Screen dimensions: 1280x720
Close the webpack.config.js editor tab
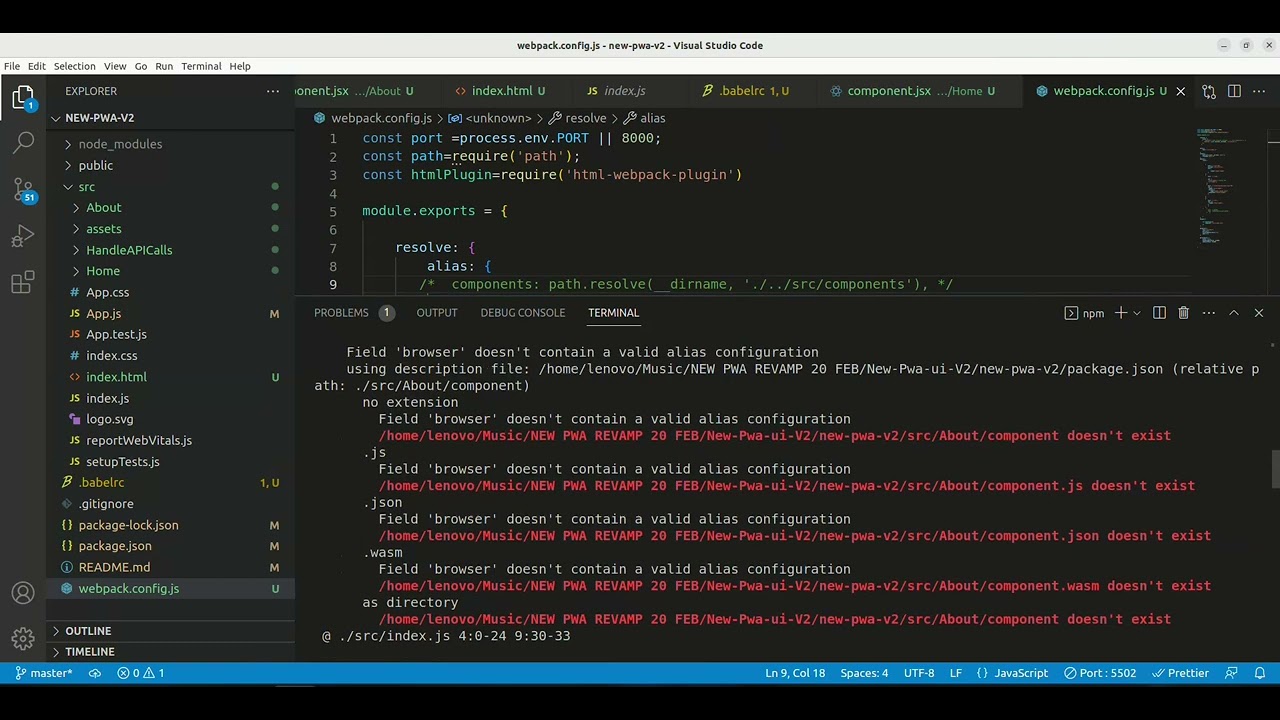click(1180, 91)
